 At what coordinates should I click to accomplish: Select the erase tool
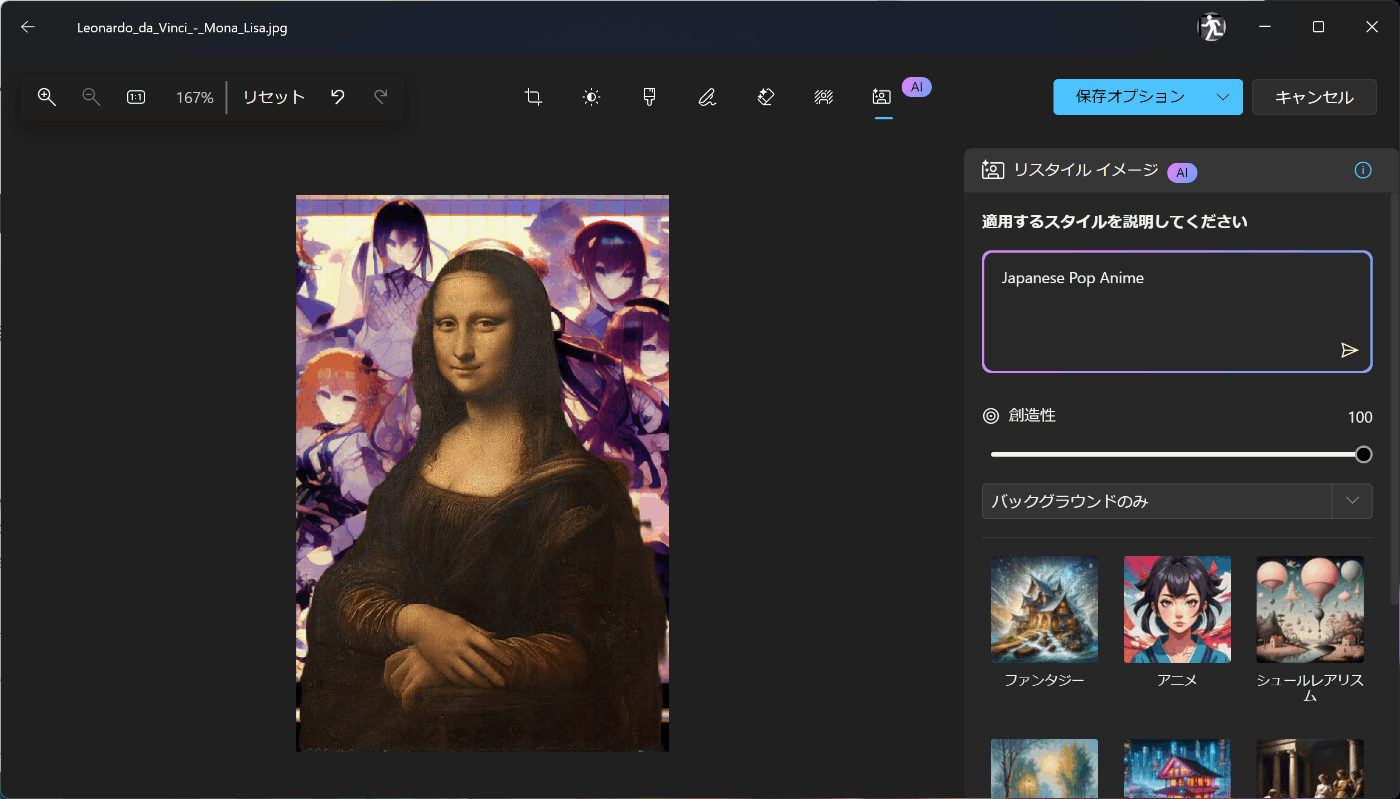coord(766,97)
